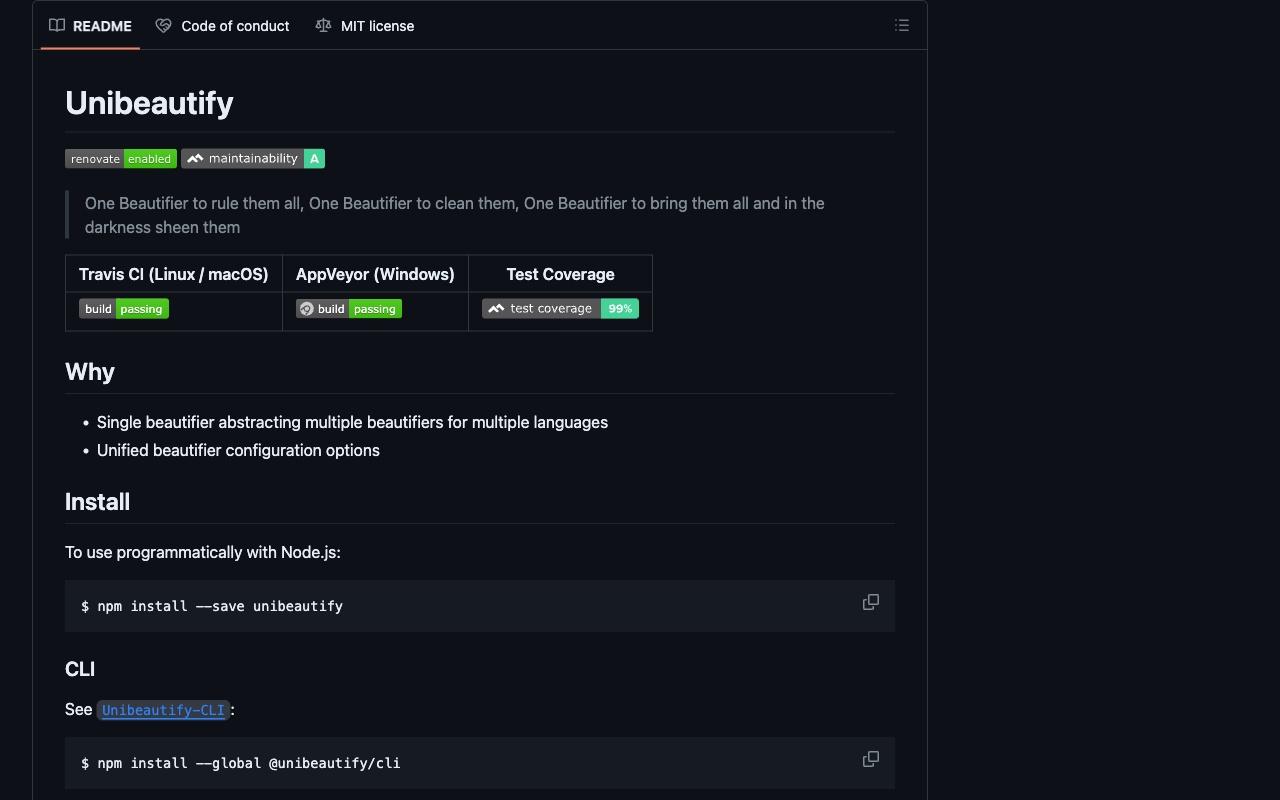Click the Travis CI build passing badge
The image size is (1280, 800).
(124, 309)
